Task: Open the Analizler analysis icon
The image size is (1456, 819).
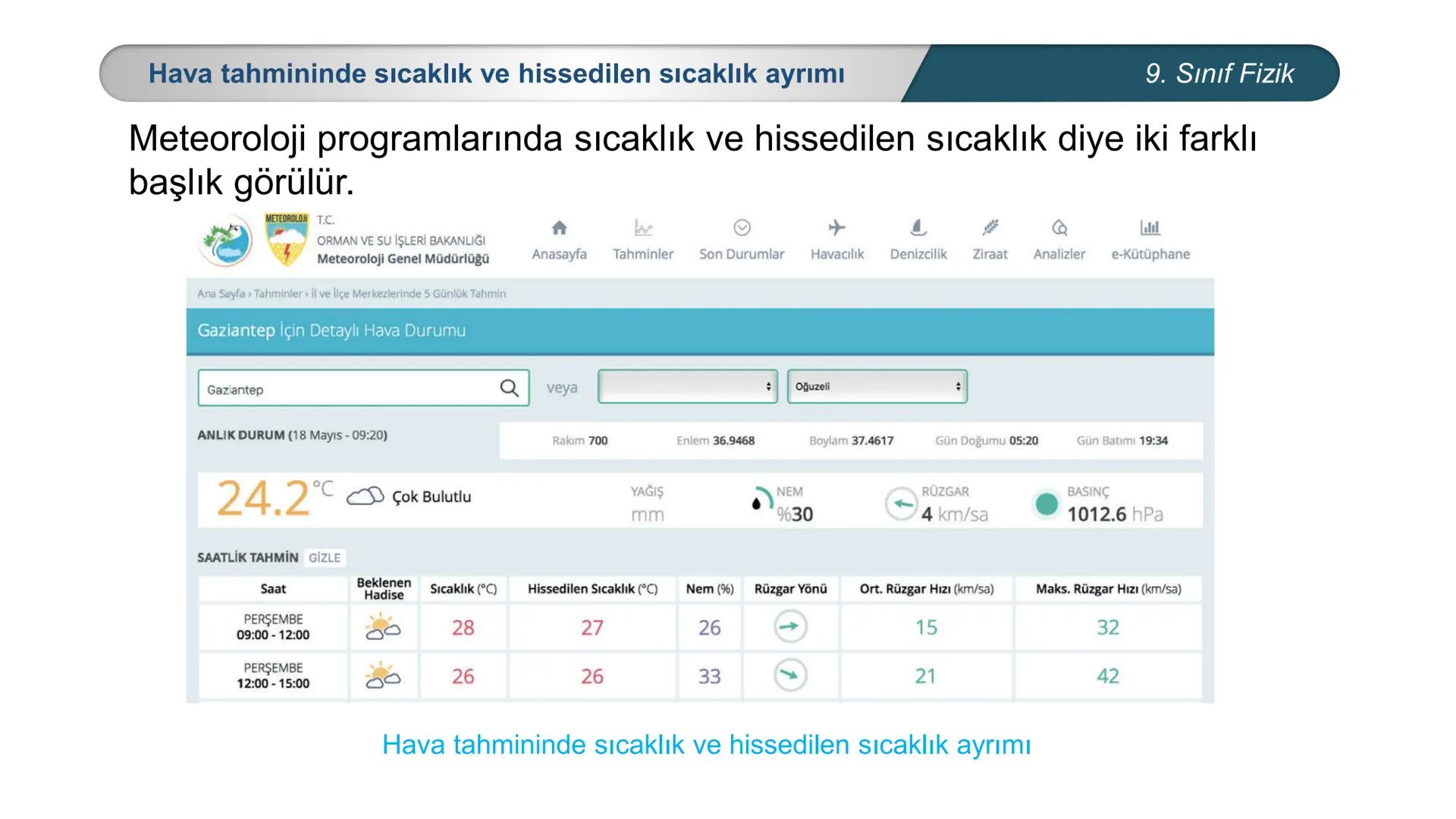Action: [1059, 227]
